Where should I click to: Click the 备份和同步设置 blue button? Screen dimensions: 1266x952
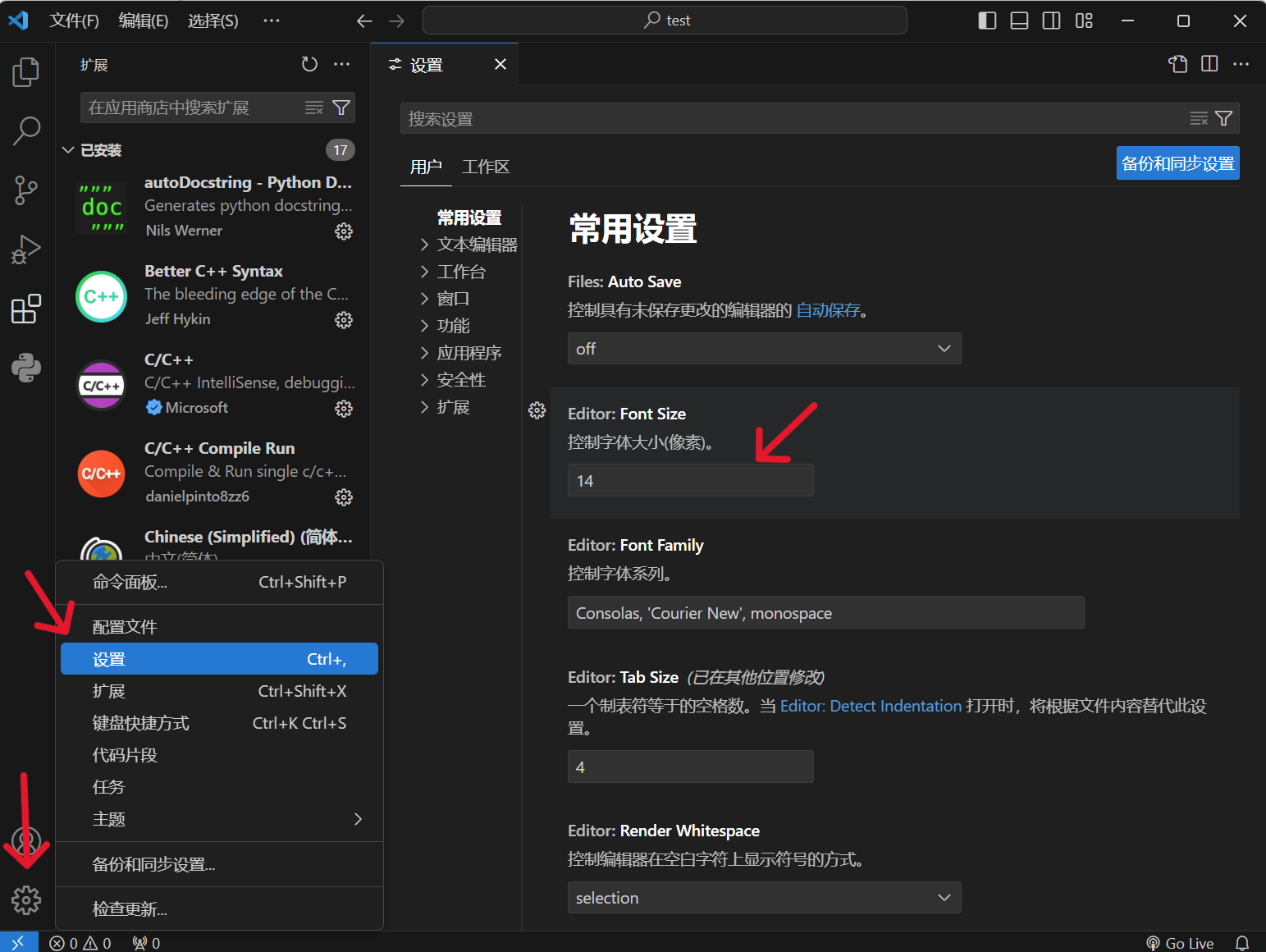coord(1178,163)
